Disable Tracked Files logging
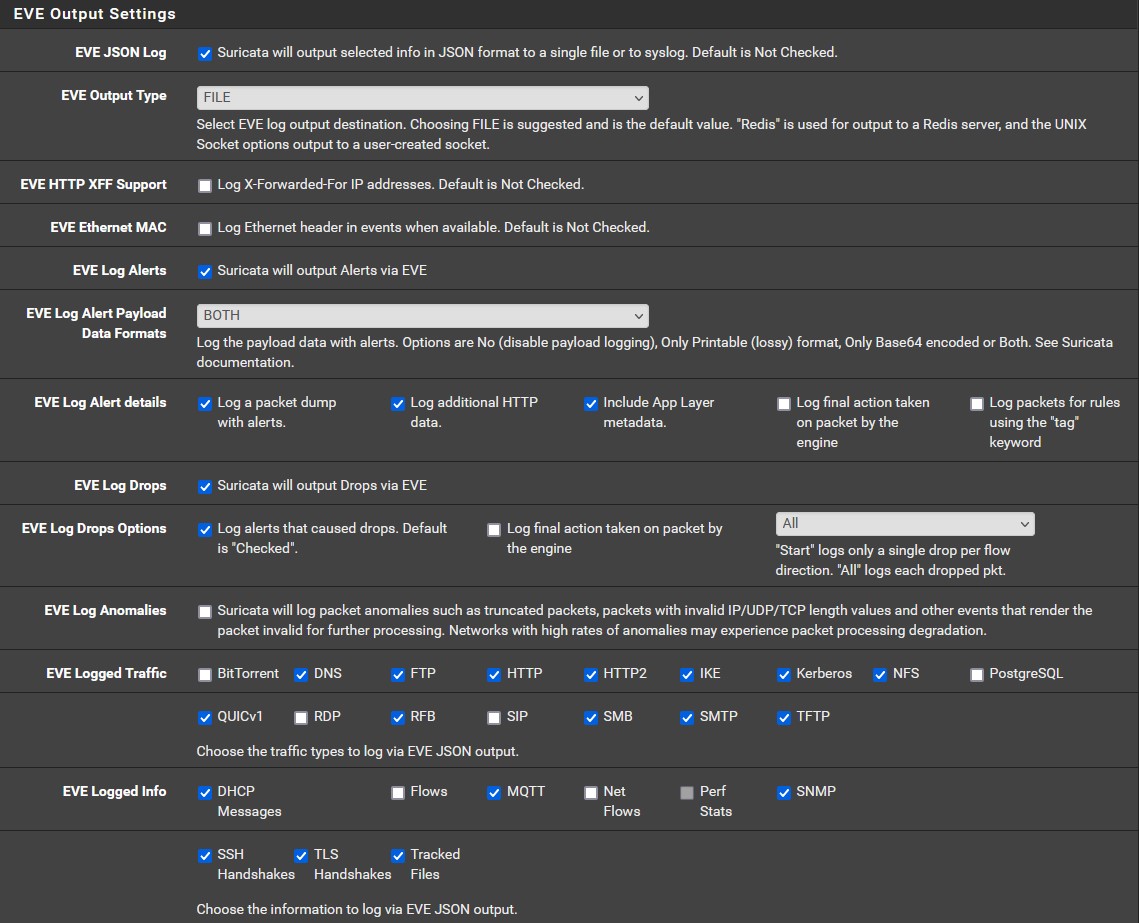The height and width of the screenshot is (923, 1139). coord(397,856)
